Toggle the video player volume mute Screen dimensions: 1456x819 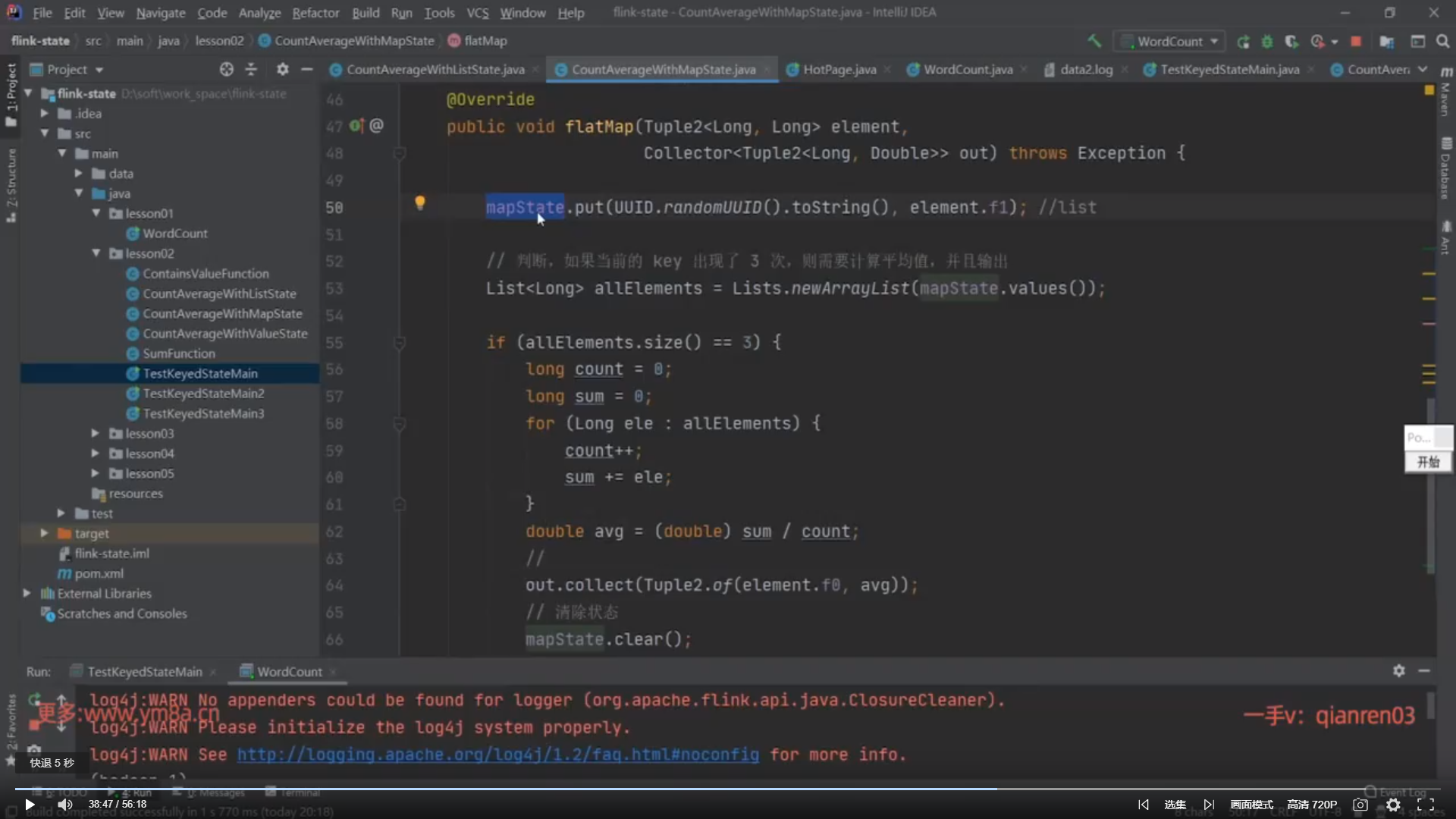(65, 805)
